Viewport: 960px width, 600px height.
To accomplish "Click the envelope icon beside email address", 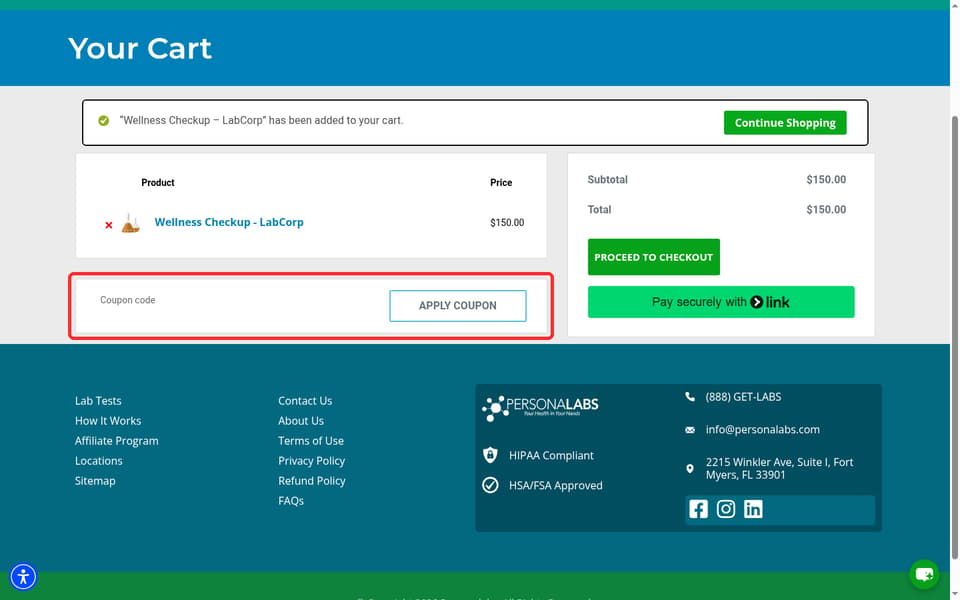I will pos(690,430).
